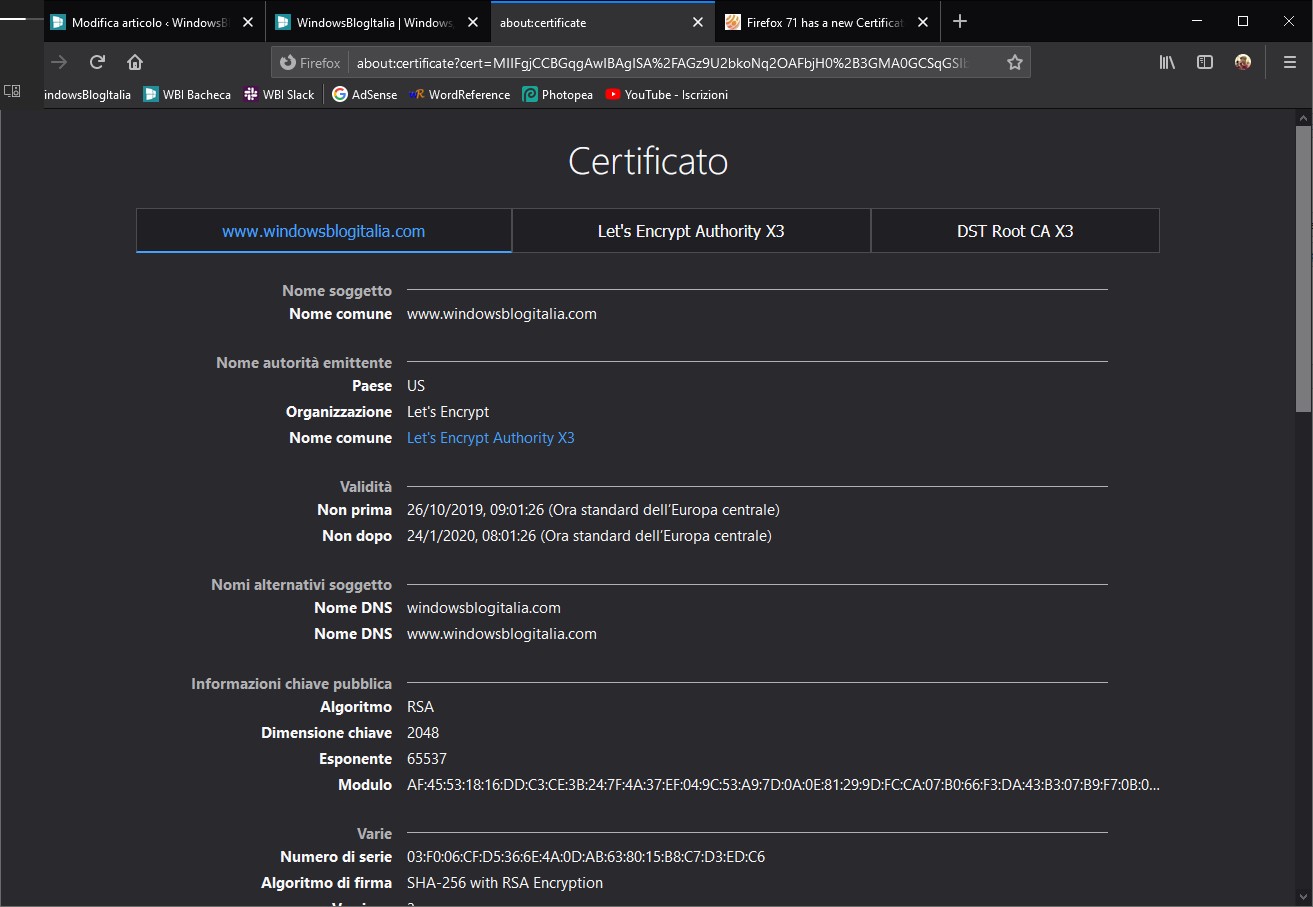This screenshot has width=1313, height=907.
Task: Open the YouTube - Iscrizioni bookmark
Action: click(666, 95)
